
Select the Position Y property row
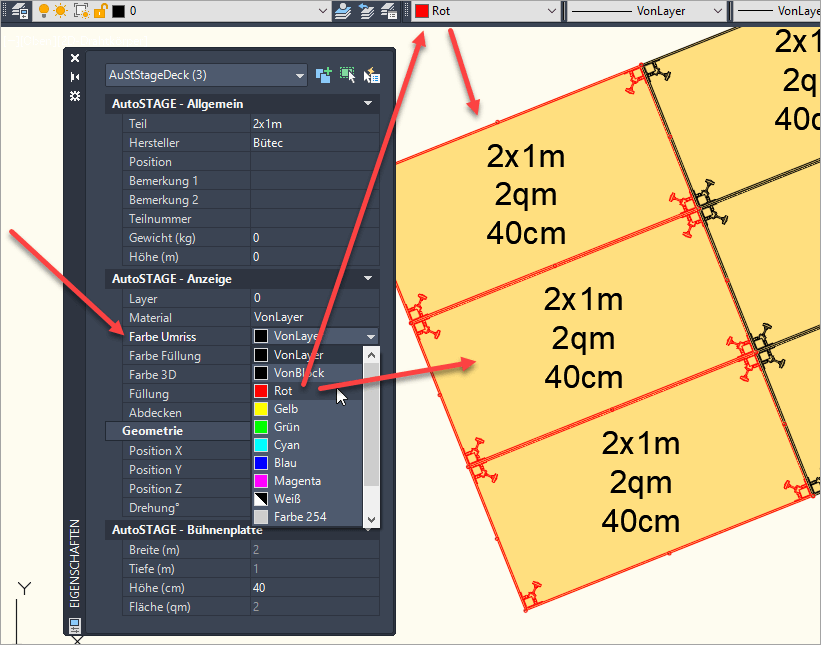[x=187, y=470]
